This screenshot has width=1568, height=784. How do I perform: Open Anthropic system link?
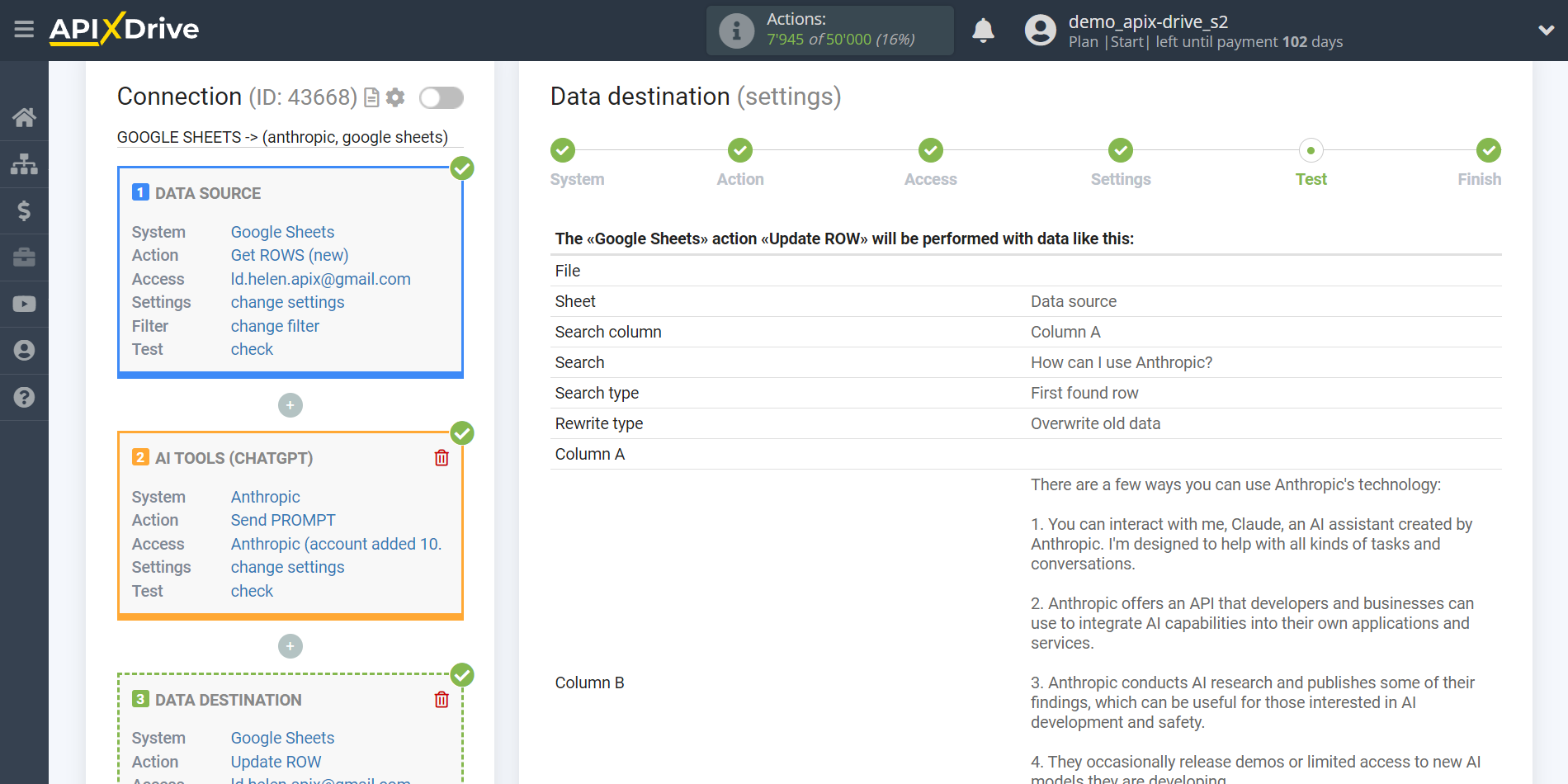point(265,497)
